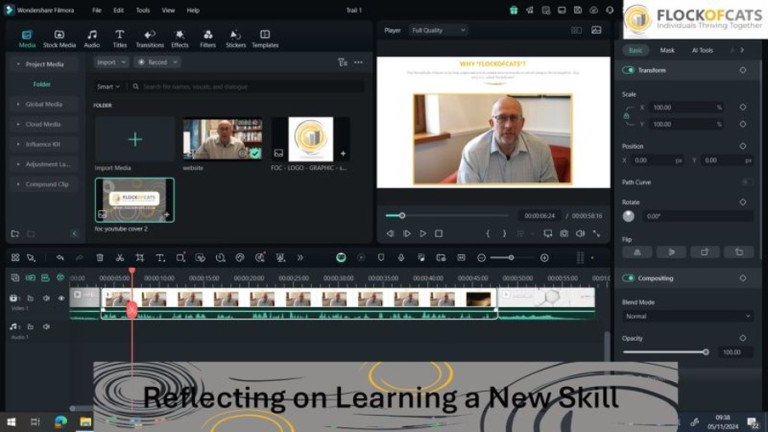Select the website video thumbnail

(222, 139)
